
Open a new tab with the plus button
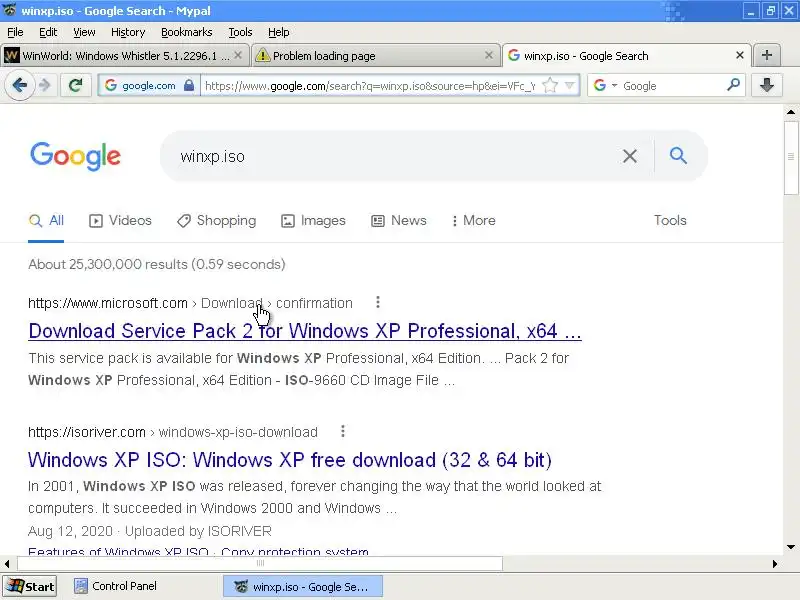tap(767, 55)
